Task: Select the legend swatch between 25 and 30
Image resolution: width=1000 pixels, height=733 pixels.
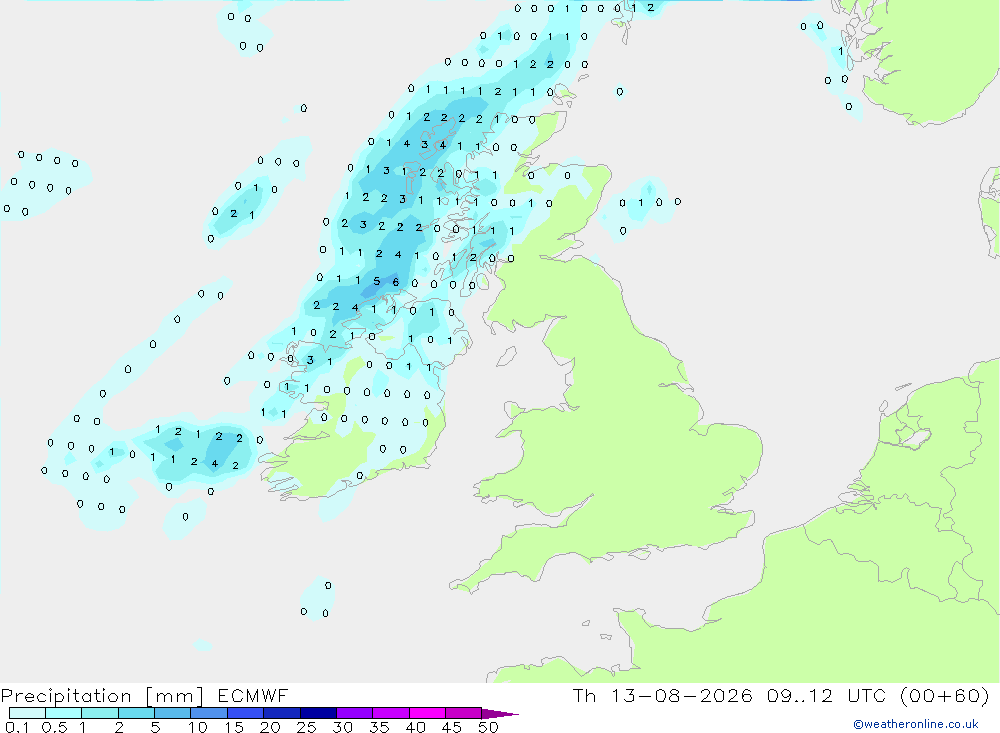Action: (x=318, y=713)
